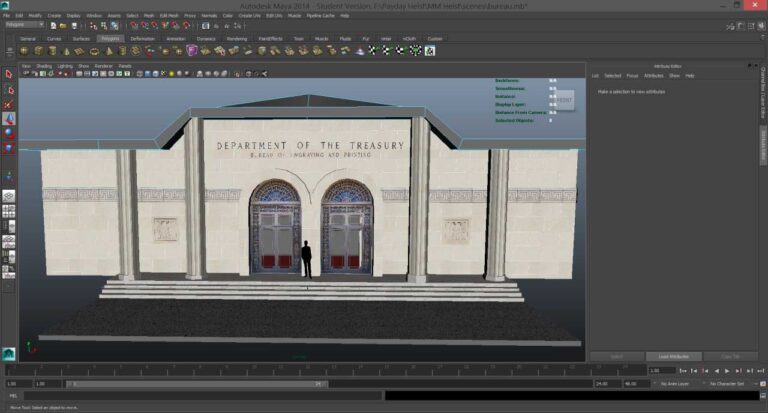Click the Select button in Attribute Editor
Screen dimensions: 768x413
point(617,357)
